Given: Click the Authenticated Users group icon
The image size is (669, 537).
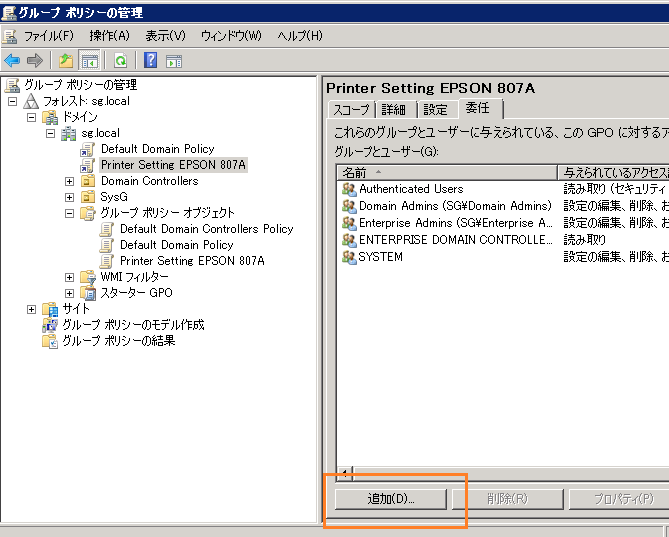Looking at the screenshot, I should coord(349,189).
